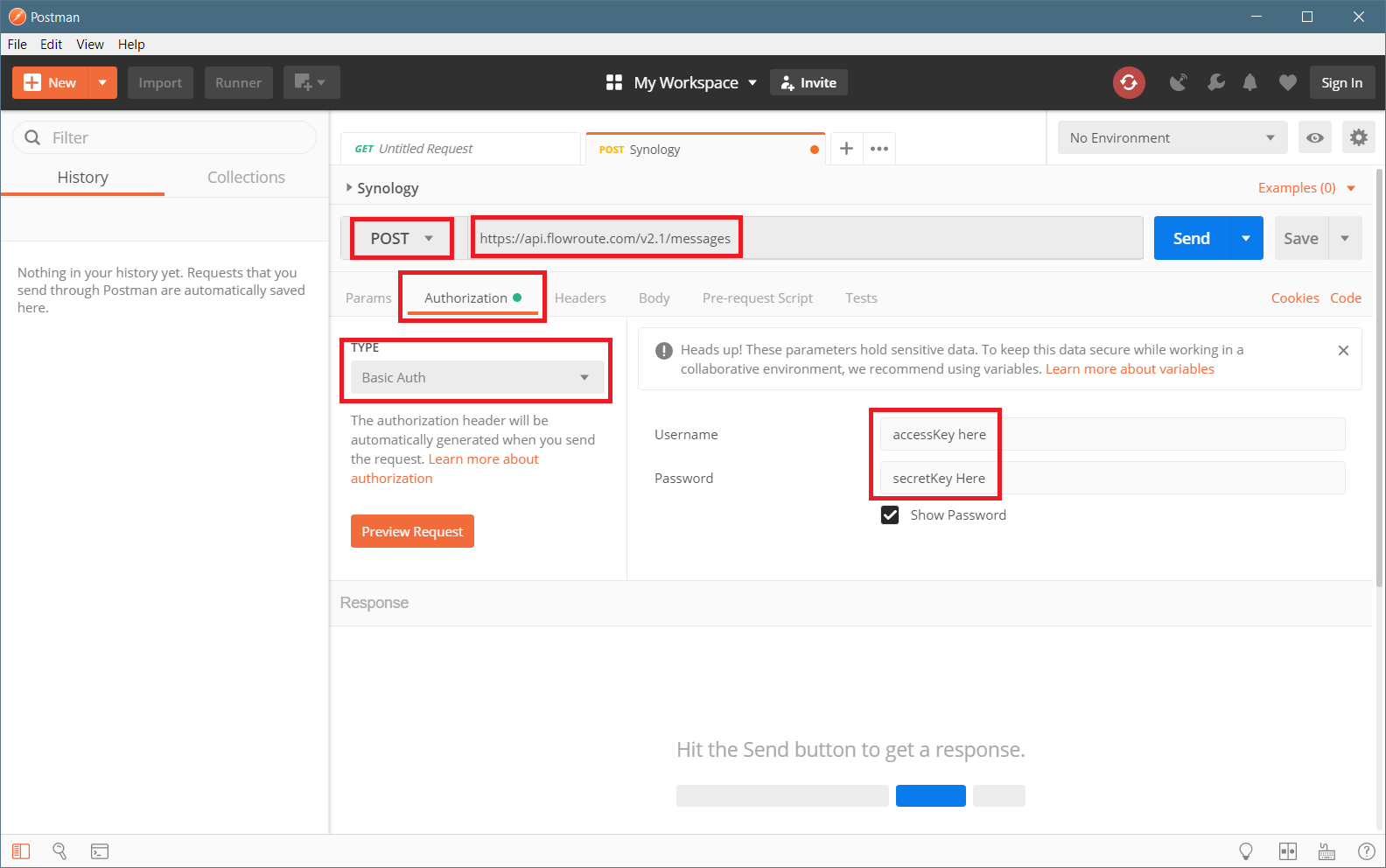Open the Pre-request Script tab
The width and height of the screenshot is (1386, 868).
[758, 297]
